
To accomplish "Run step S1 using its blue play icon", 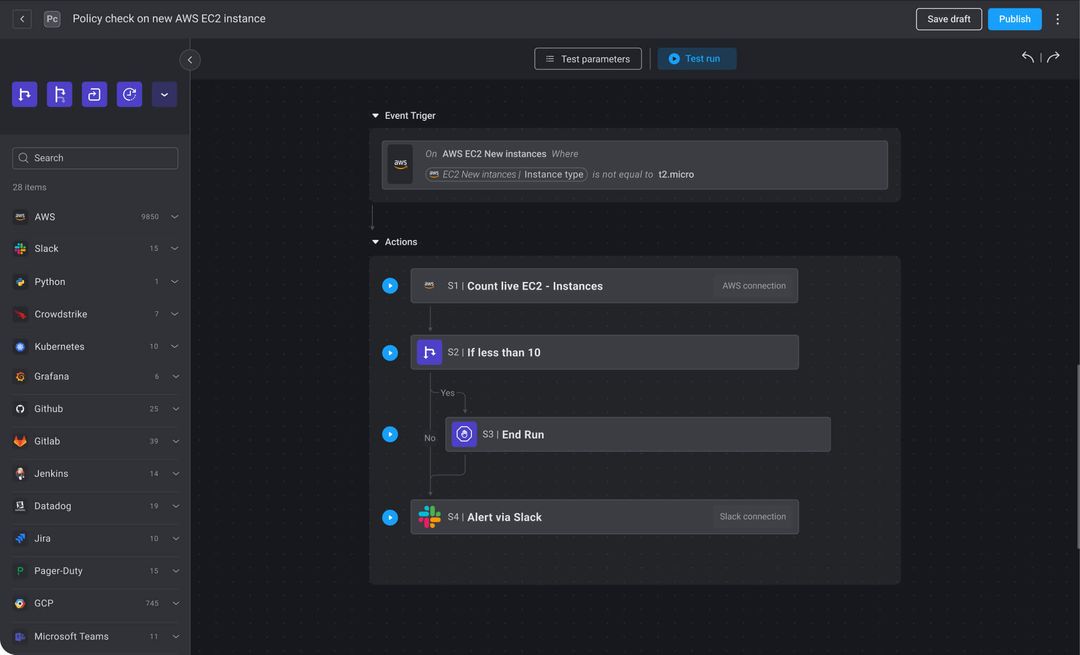I will coord(390,285).
